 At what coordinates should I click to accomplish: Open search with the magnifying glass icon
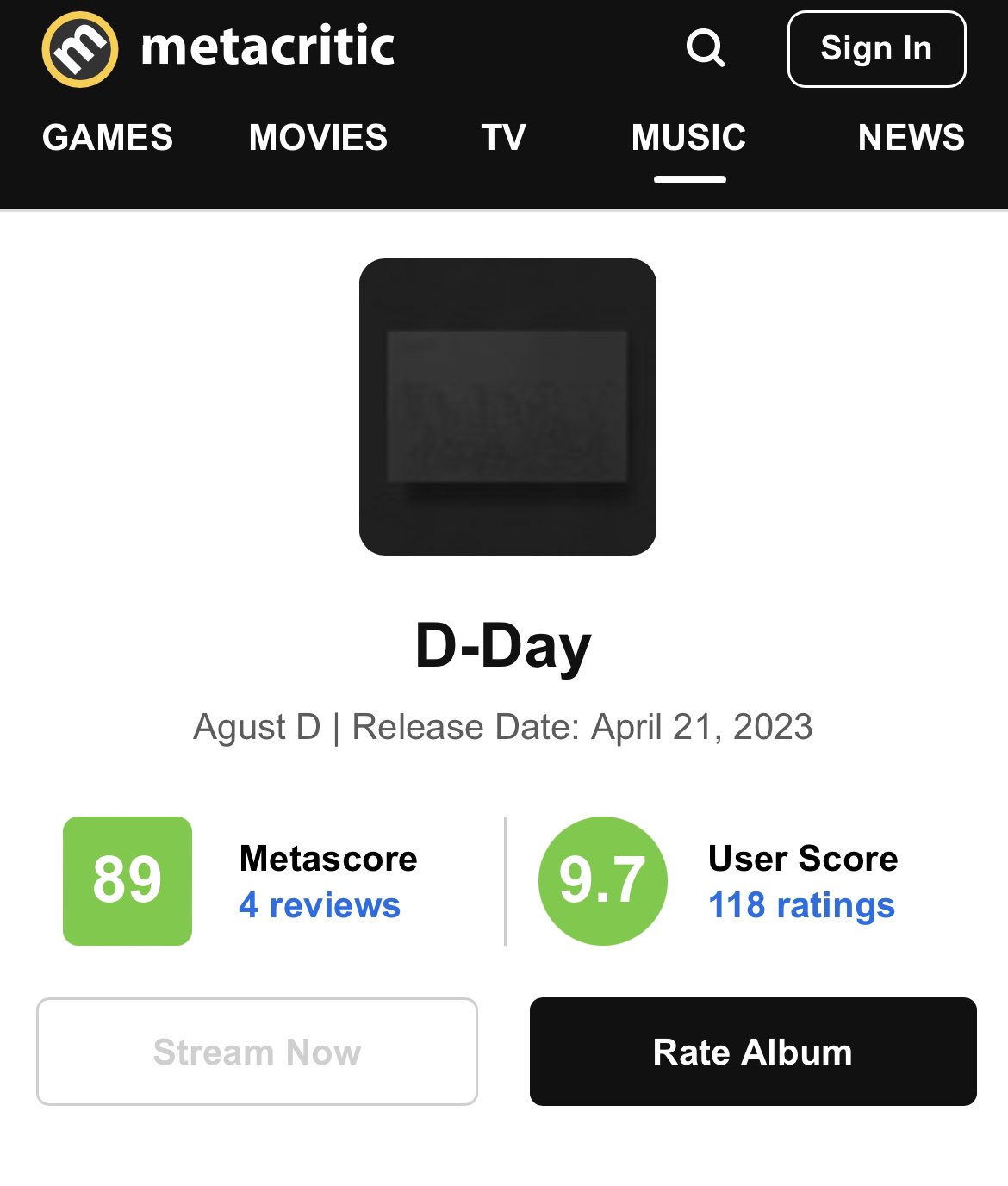tap(706, 48)
